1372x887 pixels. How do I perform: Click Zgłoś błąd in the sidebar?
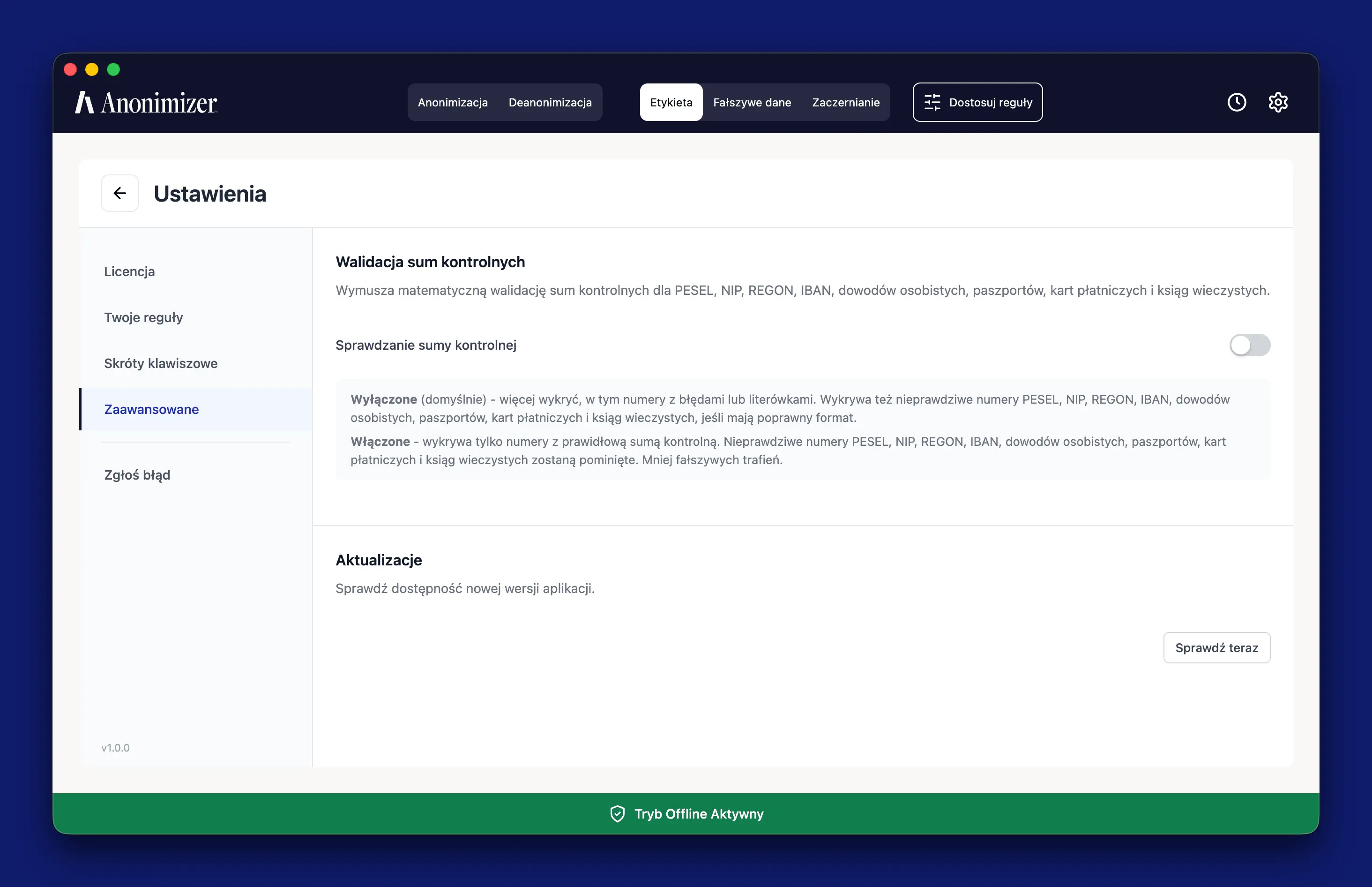[x=196, y=475]
